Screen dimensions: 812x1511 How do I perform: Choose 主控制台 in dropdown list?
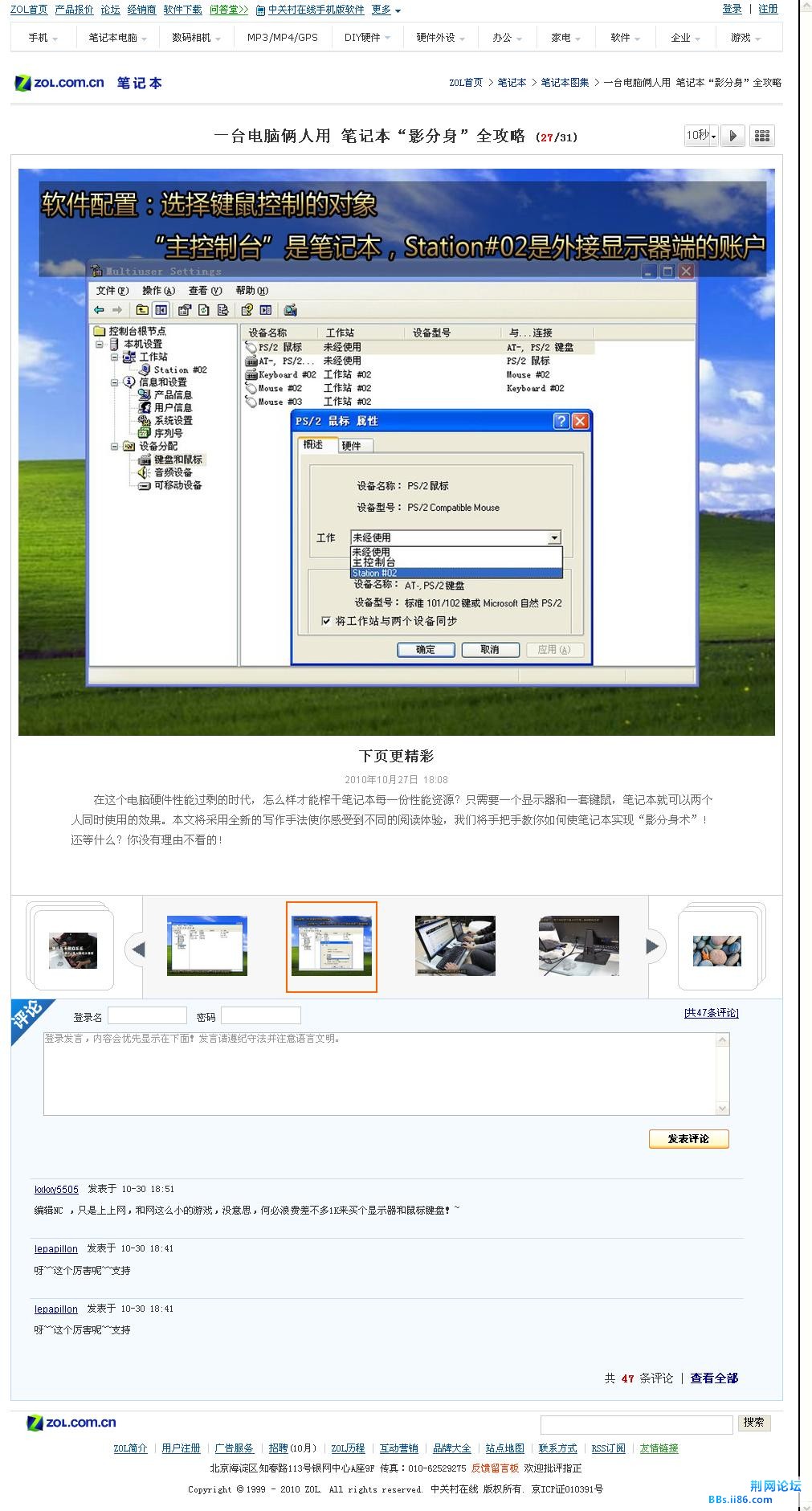click(456, 563)
